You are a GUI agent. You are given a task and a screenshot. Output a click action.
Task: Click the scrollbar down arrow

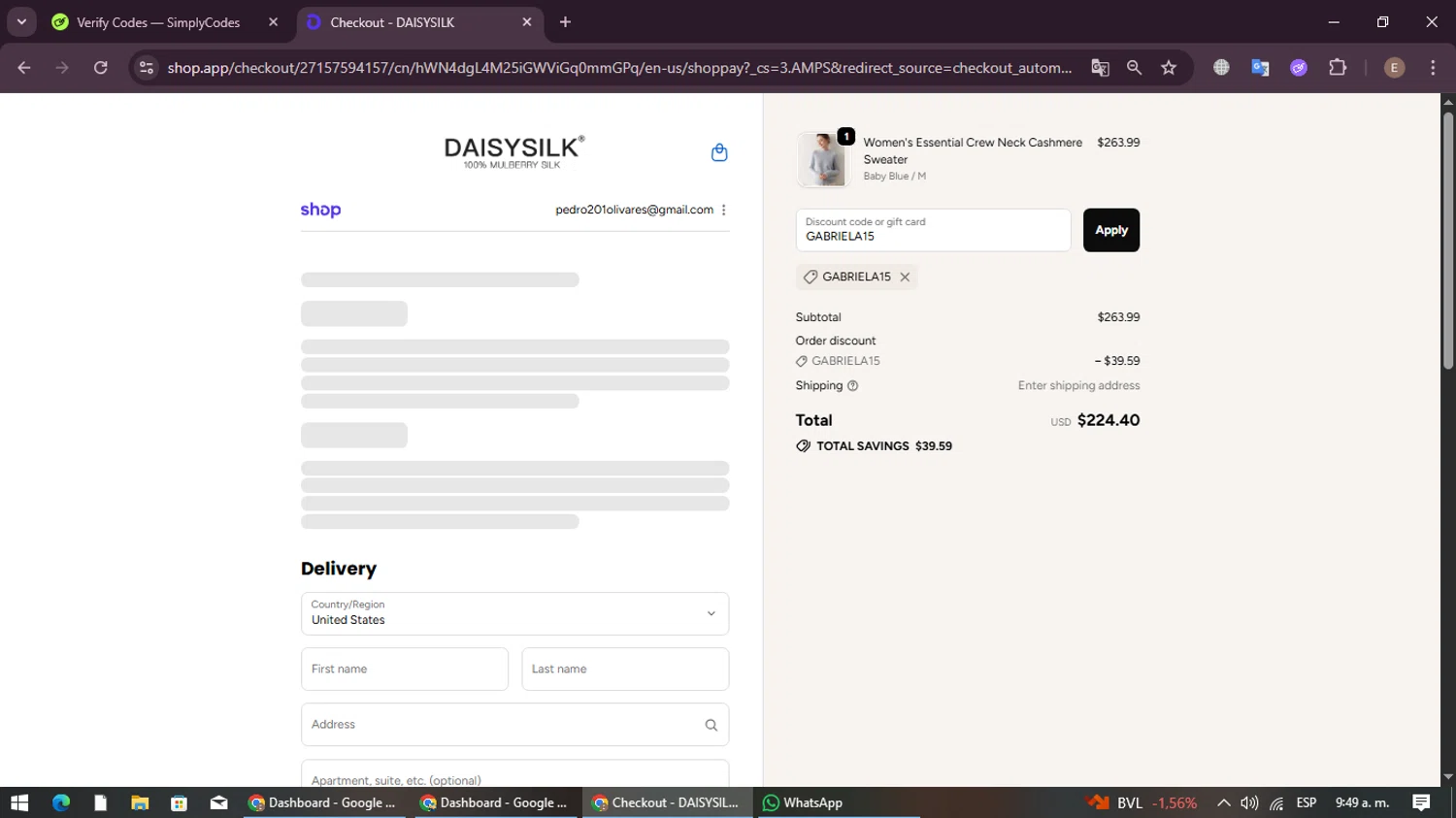click(1447, 777)
